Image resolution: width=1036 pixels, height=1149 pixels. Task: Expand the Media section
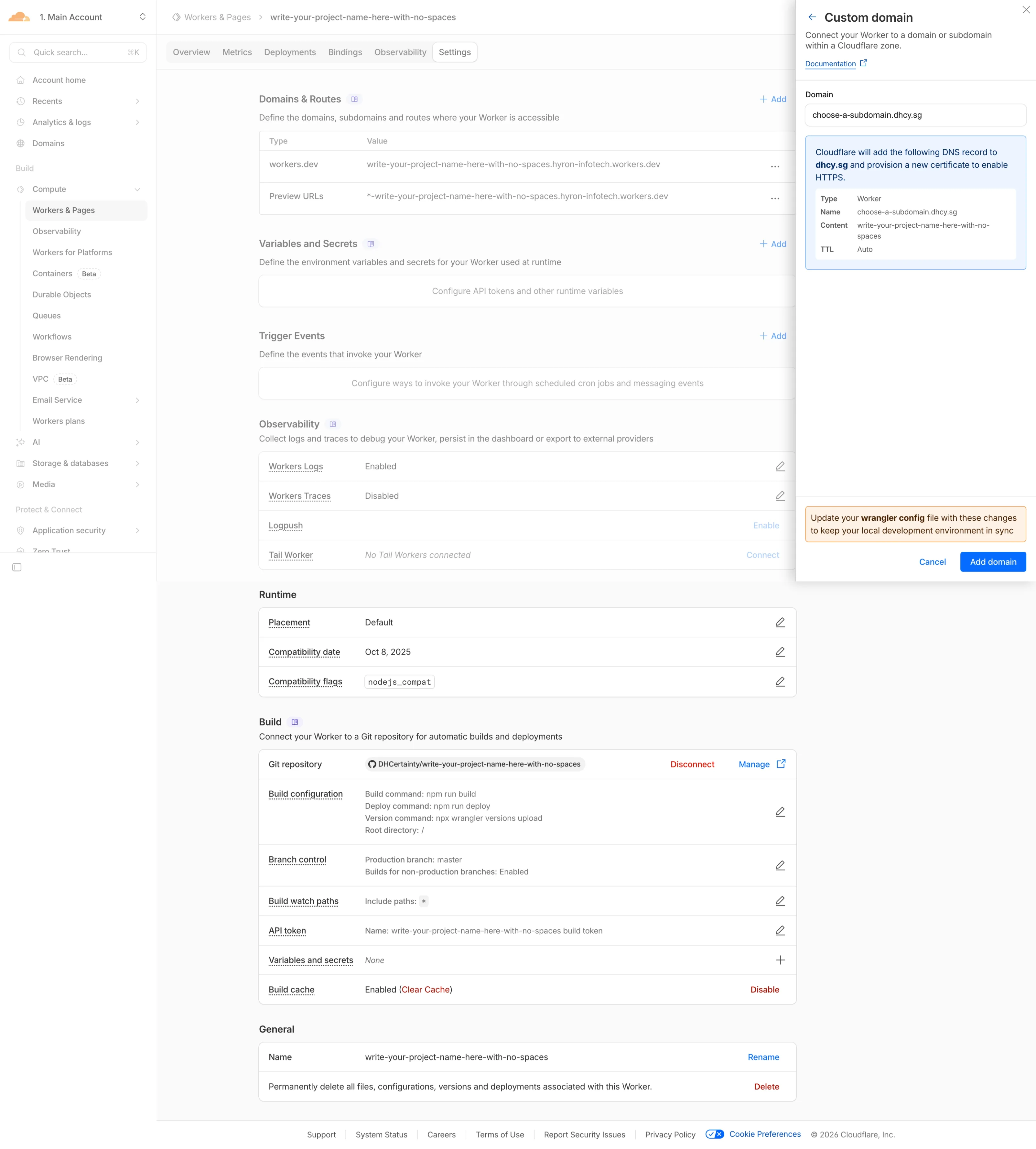(x=137, y=484)
